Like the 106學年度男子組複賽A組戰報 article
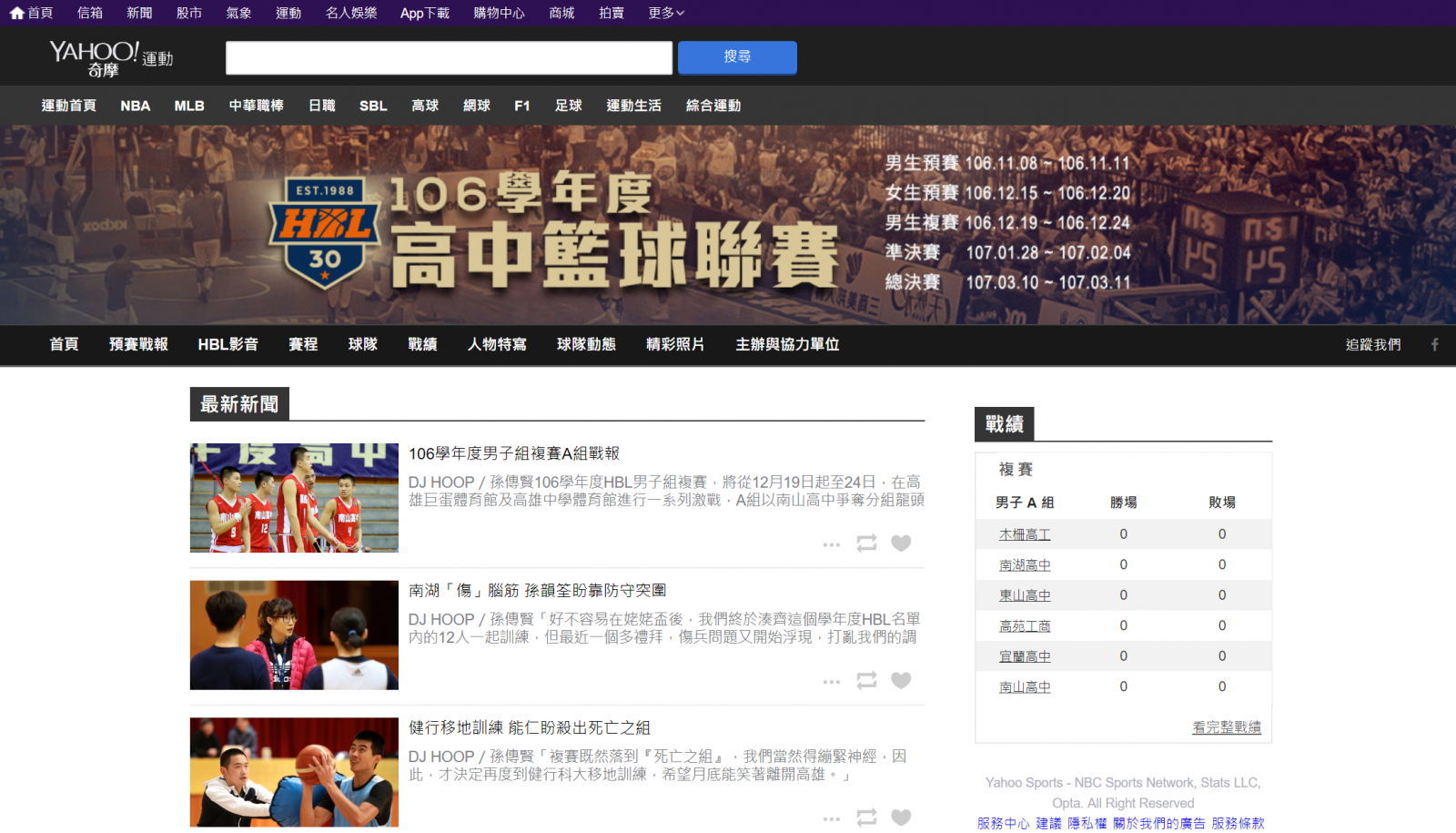The height and width of the screenshot is (833, 1456). [x=901, y=543]
